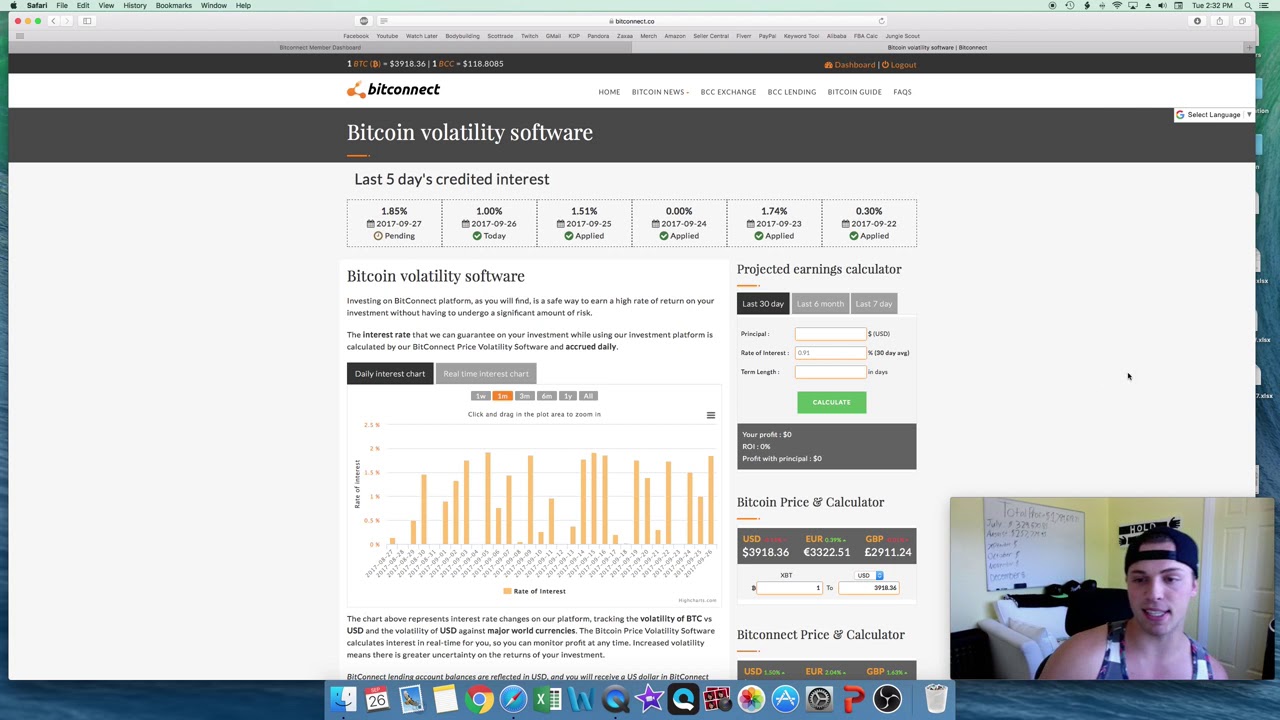Launch QuickTime Player from the dock
The height and width of the screenshot is (720, 1280).
pos(615,699)
